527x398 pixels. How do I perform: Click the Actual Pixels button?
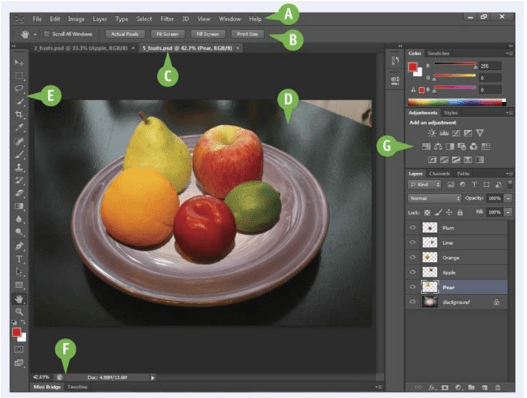pyautogui.click(x=125, y=34)
